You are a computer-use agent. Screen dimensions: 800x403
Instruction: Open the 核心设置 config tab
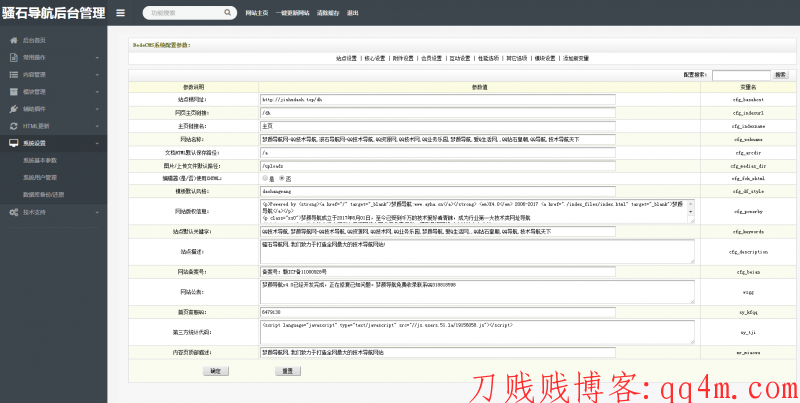(374, 59)
